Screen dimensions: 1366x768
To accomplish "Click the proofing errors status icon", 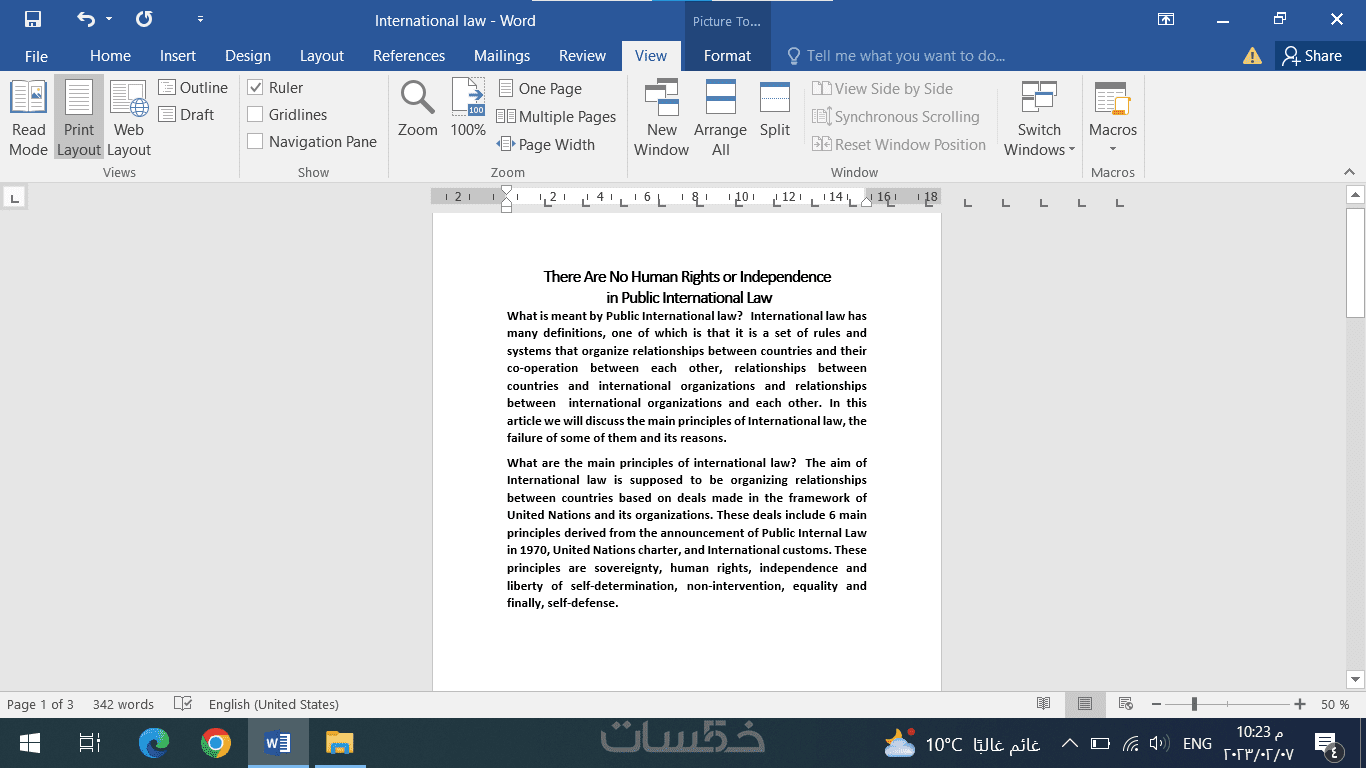I will point(183,704).
